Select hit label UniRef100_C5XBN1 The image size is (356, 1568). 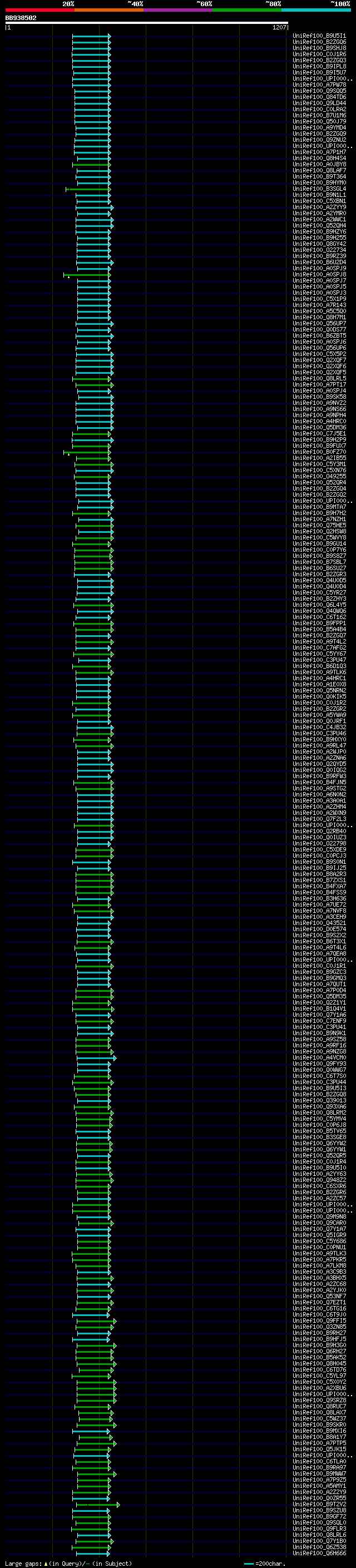(319, 201)
